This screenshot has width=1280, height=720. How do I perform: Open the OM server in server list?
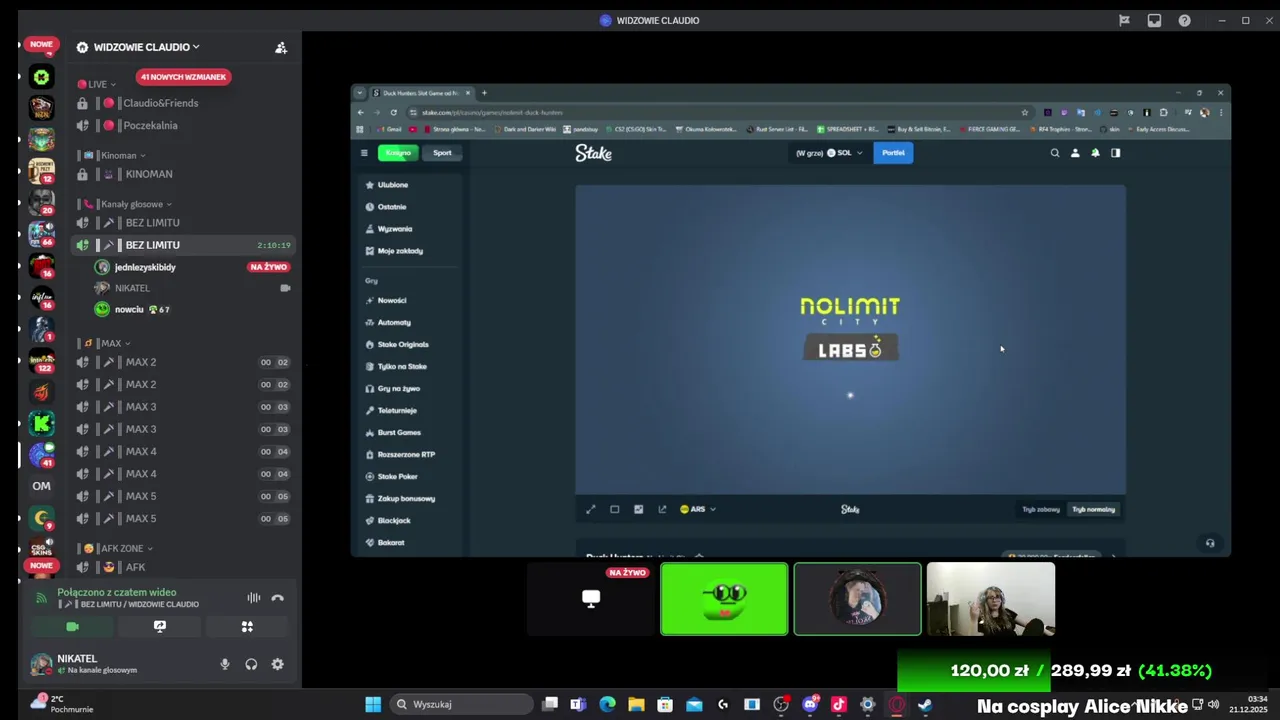pos(41,486)
